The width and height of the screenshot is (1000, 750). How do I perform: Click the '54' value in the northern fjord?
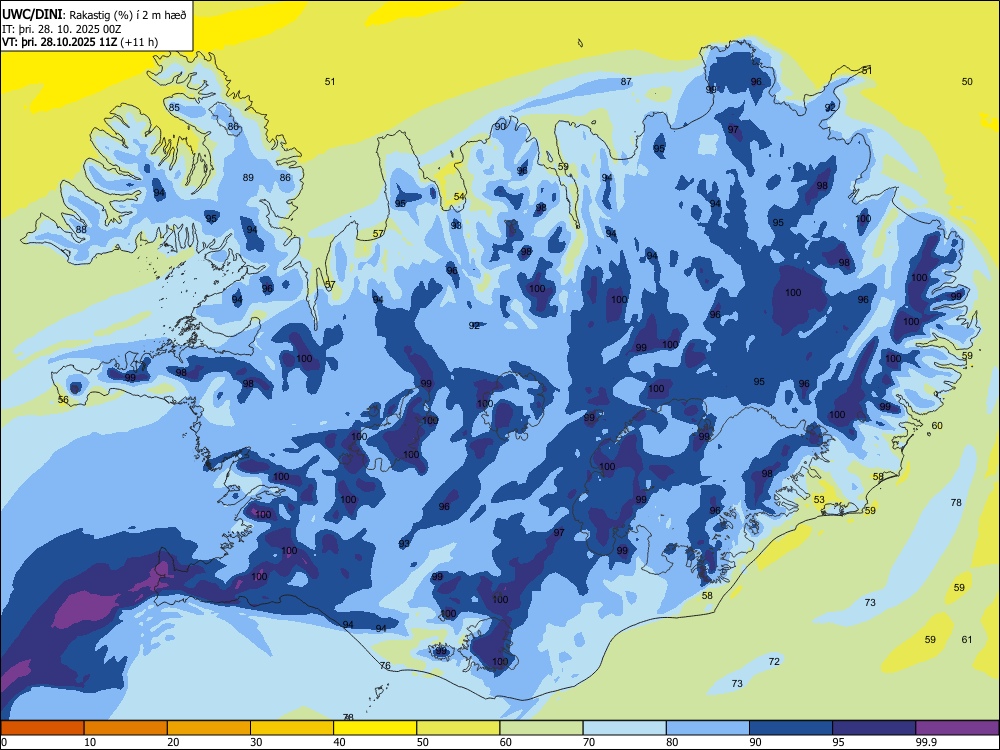459,196
